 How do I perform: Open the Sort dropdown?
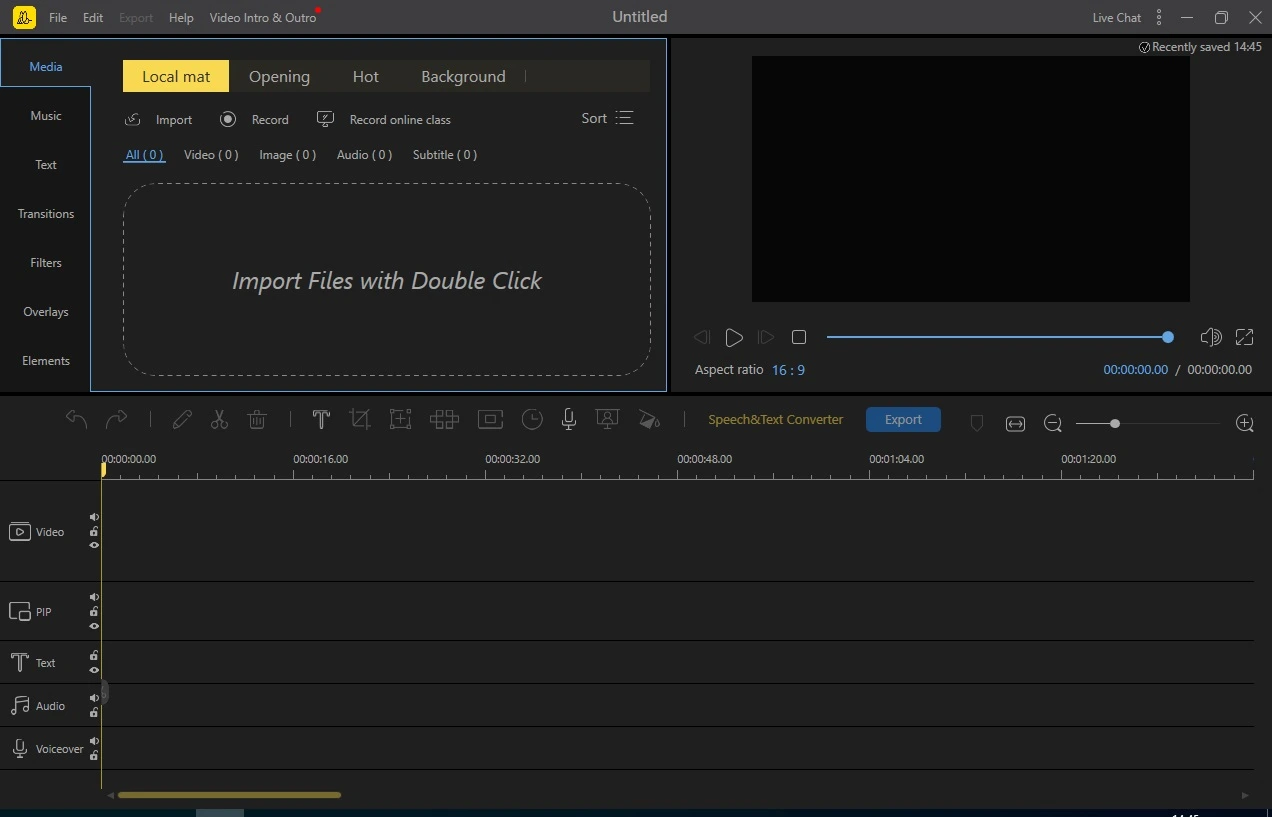pos(607,118)
